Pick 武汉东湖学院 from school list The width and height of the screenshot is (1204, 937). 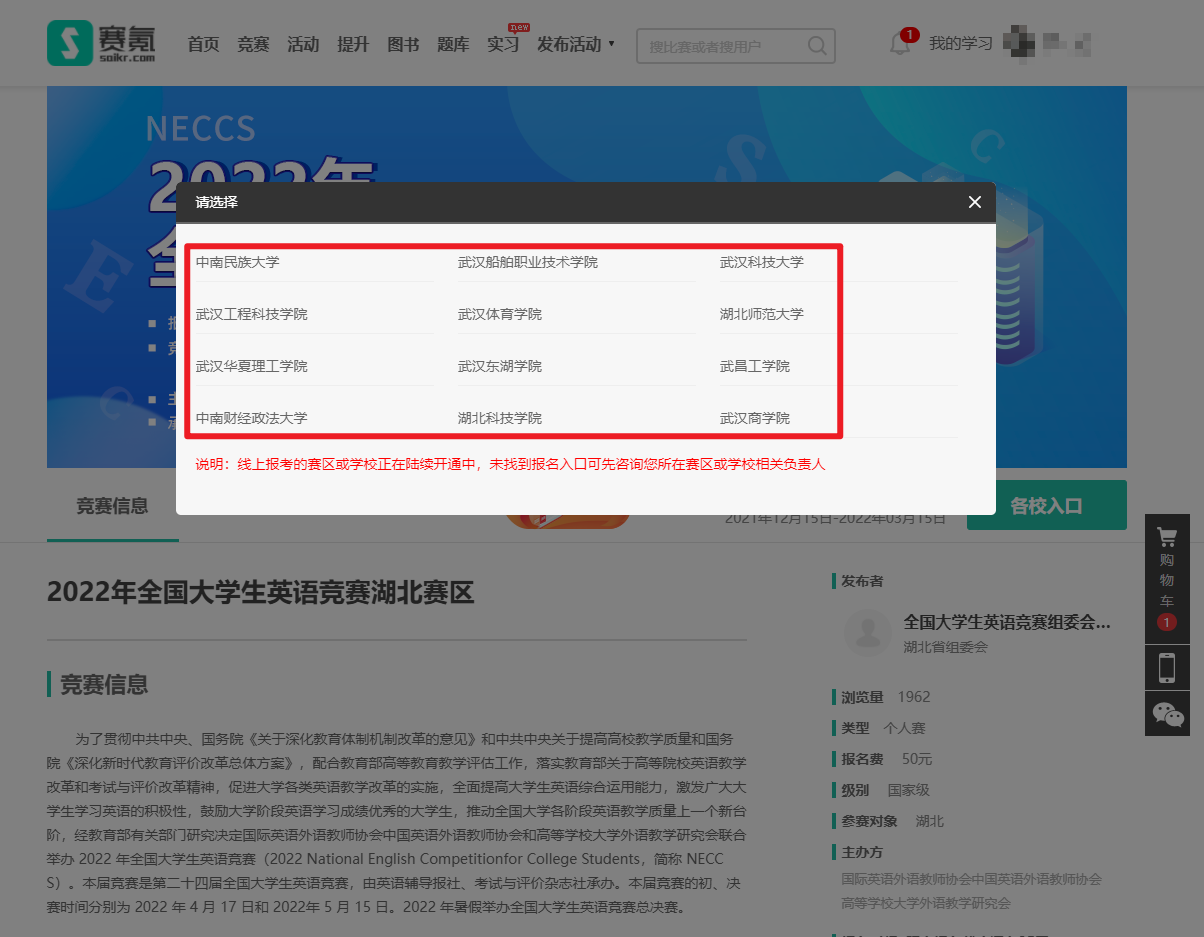[500, 366]
